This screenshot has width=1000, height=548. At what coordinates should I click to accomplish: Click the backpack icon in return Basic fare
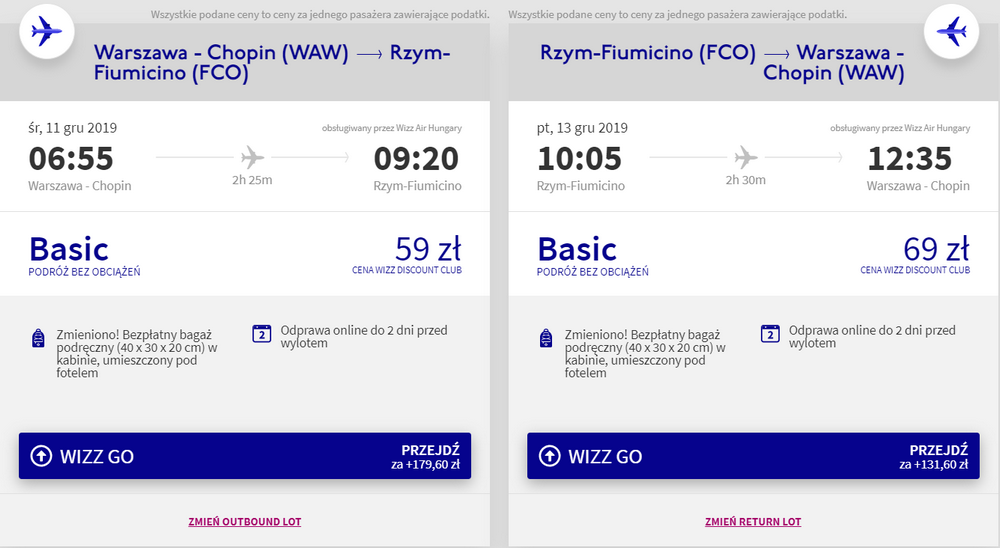point(546,338)
